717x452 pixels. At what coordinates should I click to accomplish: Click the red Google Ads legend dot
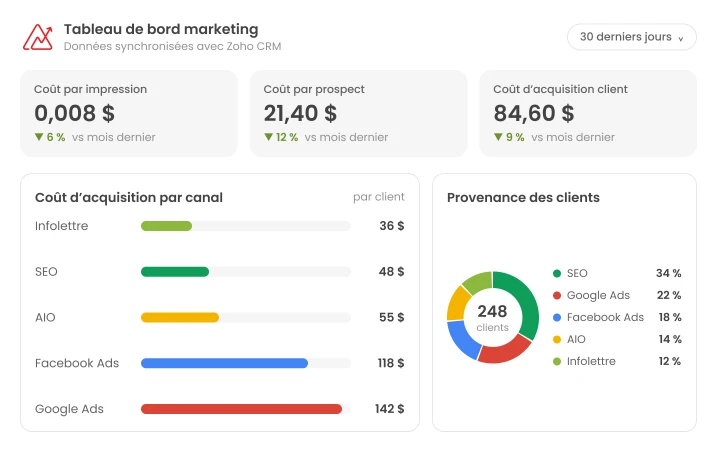click(556, 296)
